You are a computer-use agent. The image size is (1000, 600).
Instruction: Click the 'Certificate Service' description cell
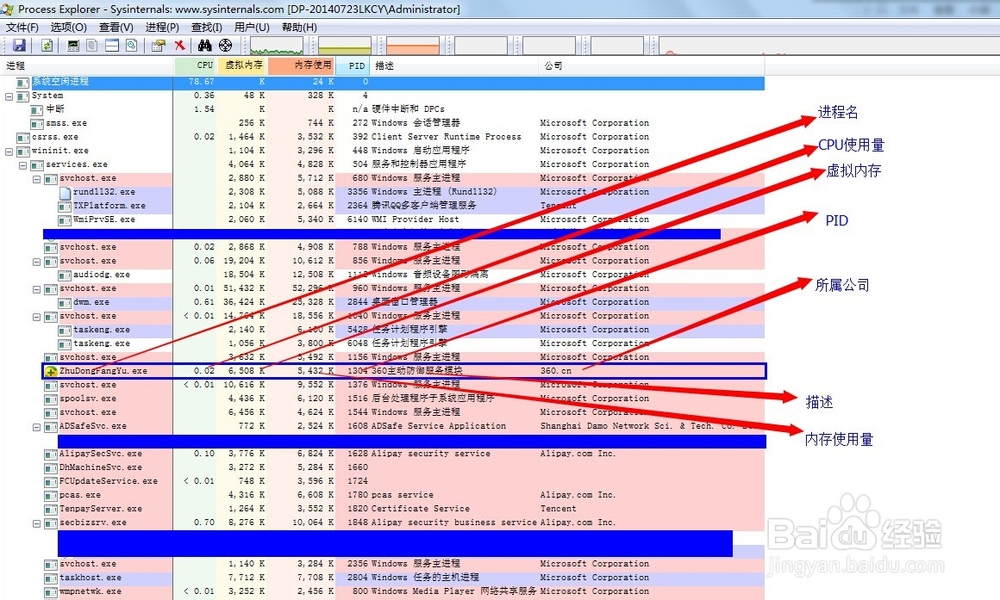click(x=420, y=509)
